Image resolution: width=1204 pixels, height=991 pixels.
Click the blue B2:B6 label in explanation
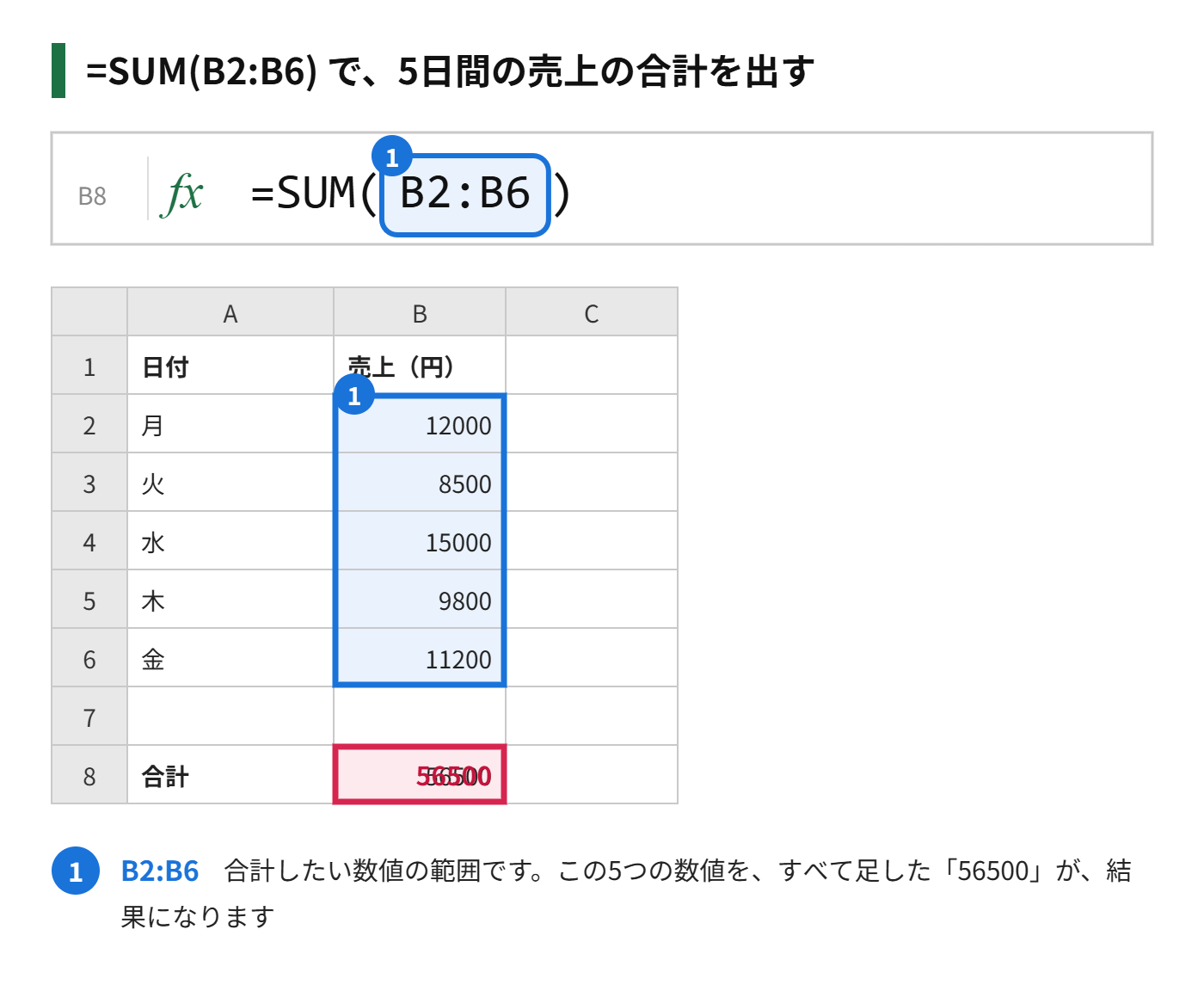(160, 871)
